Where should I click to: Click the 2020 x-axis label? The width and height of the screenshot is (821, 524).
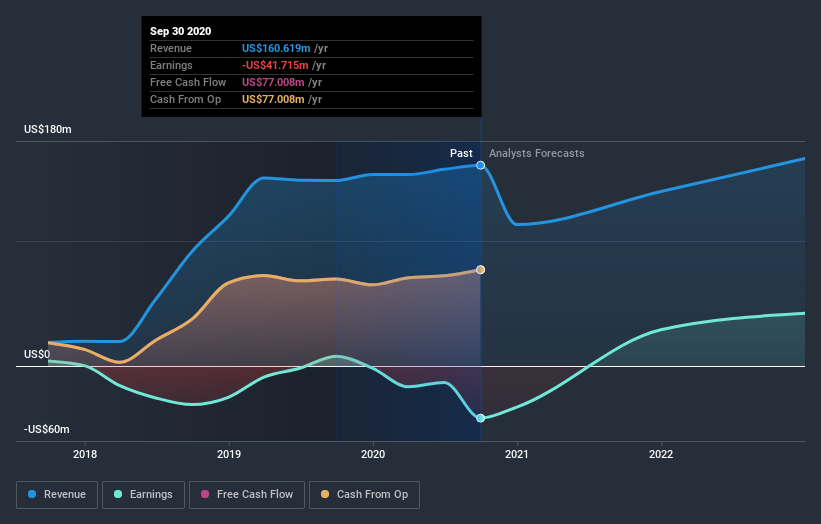373,454
